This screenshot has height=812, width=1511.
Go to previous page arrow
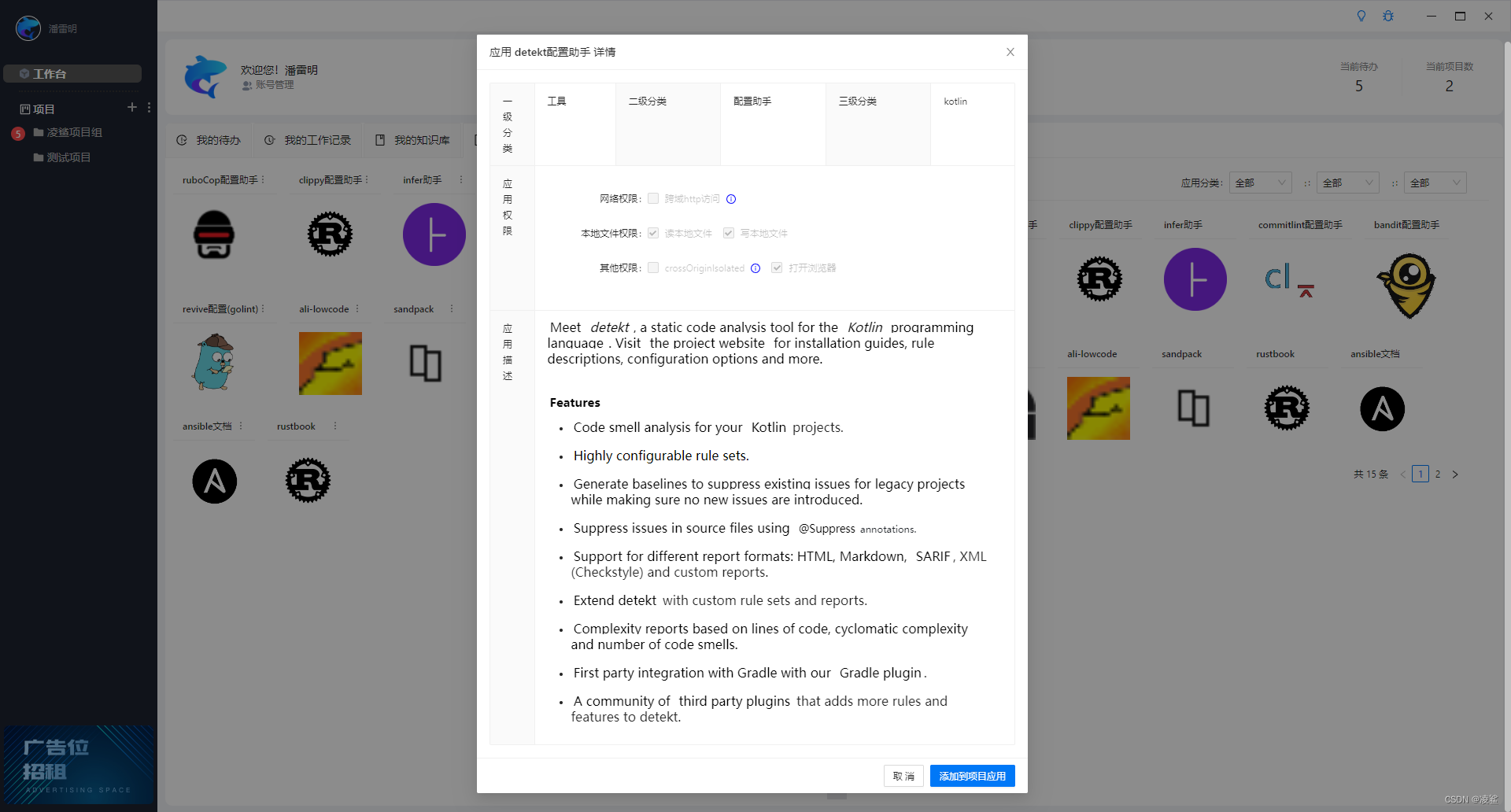tap(1402, 474)
